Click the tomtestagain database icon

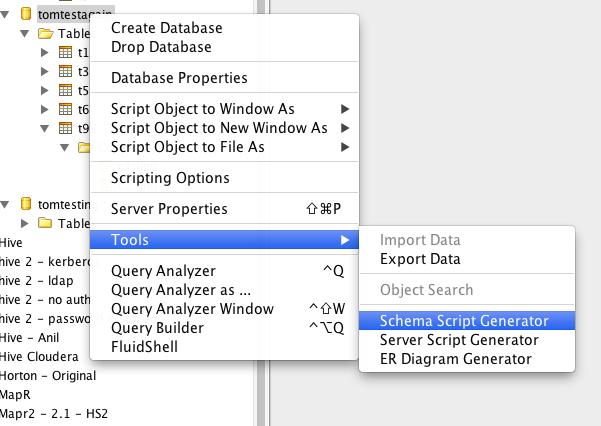pos(26,15)
